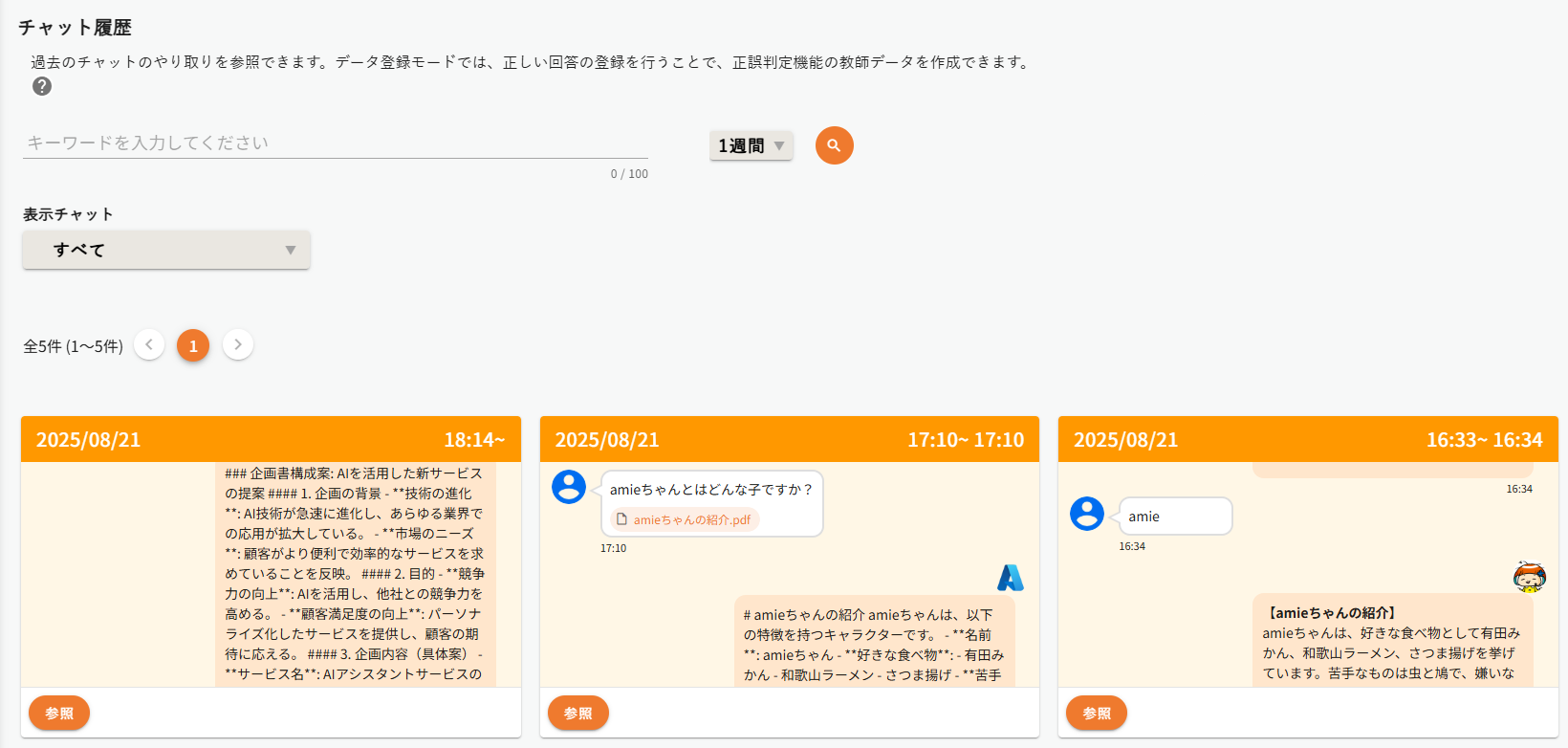Click the Azure logo icon in second chat
This screenshot has width=1568, height=748.
coord(1010,578)
